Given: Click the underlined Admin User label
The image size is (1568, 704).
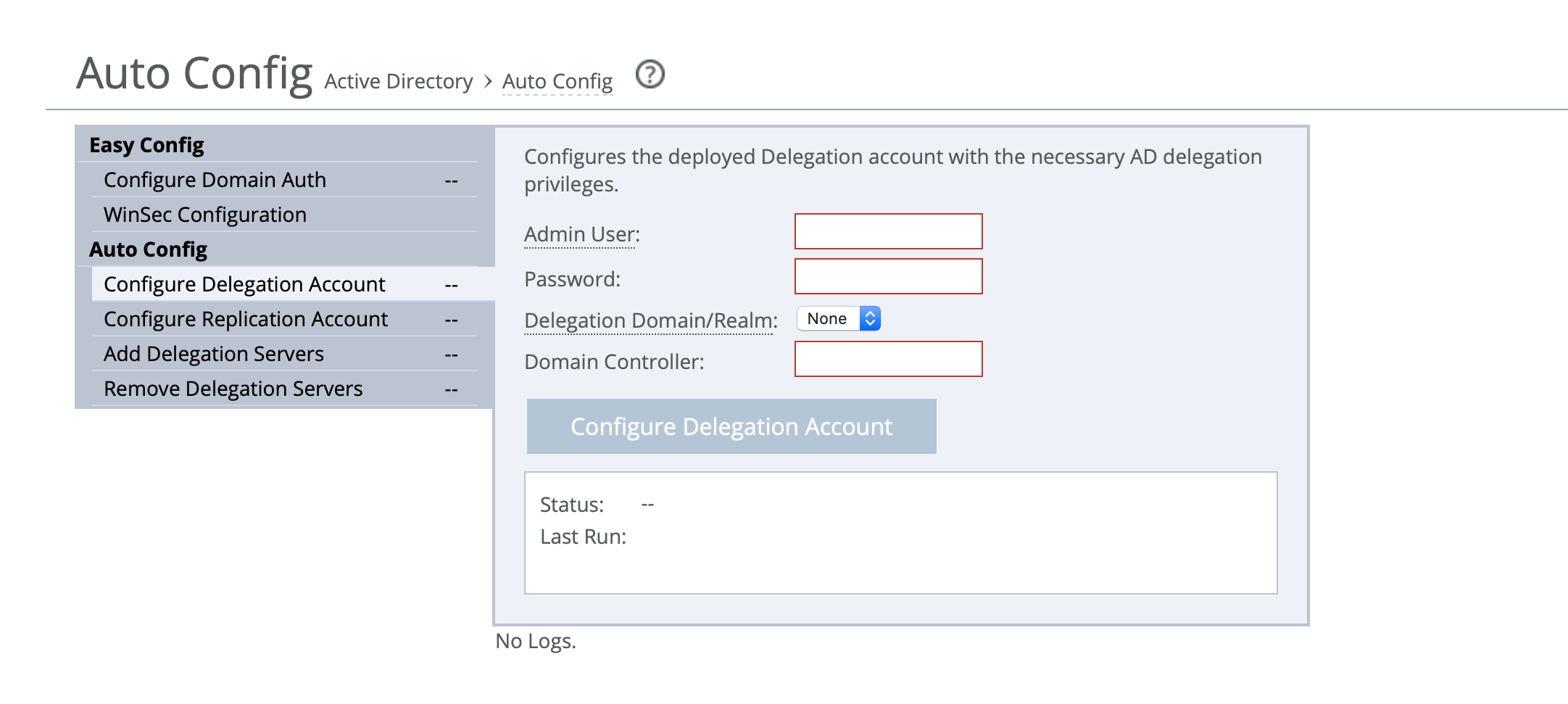Looking at the screenshot, I should point(581,234).
